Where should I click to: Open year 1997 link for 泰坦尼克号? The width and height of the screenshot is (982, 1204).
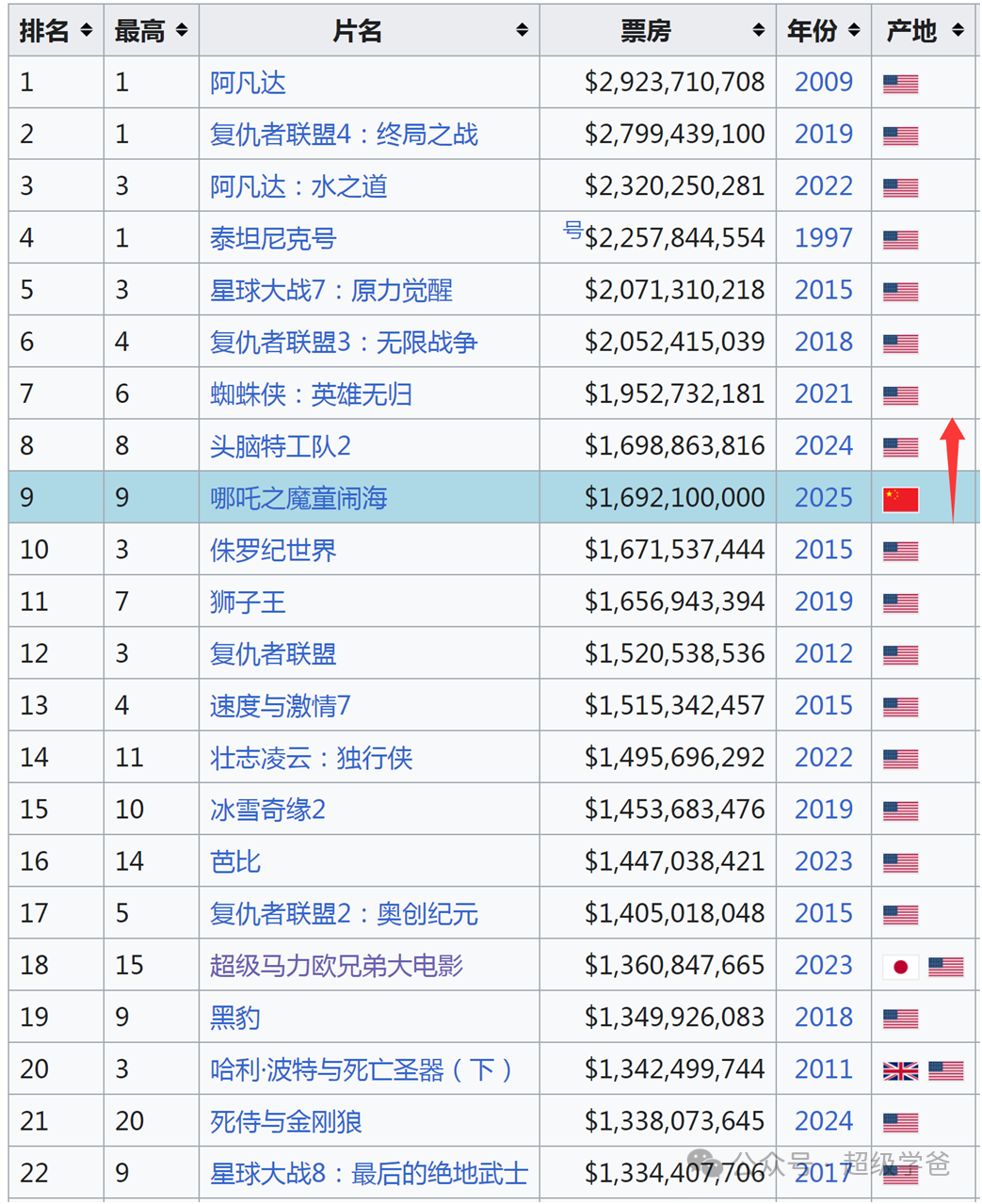pos(824,237)
